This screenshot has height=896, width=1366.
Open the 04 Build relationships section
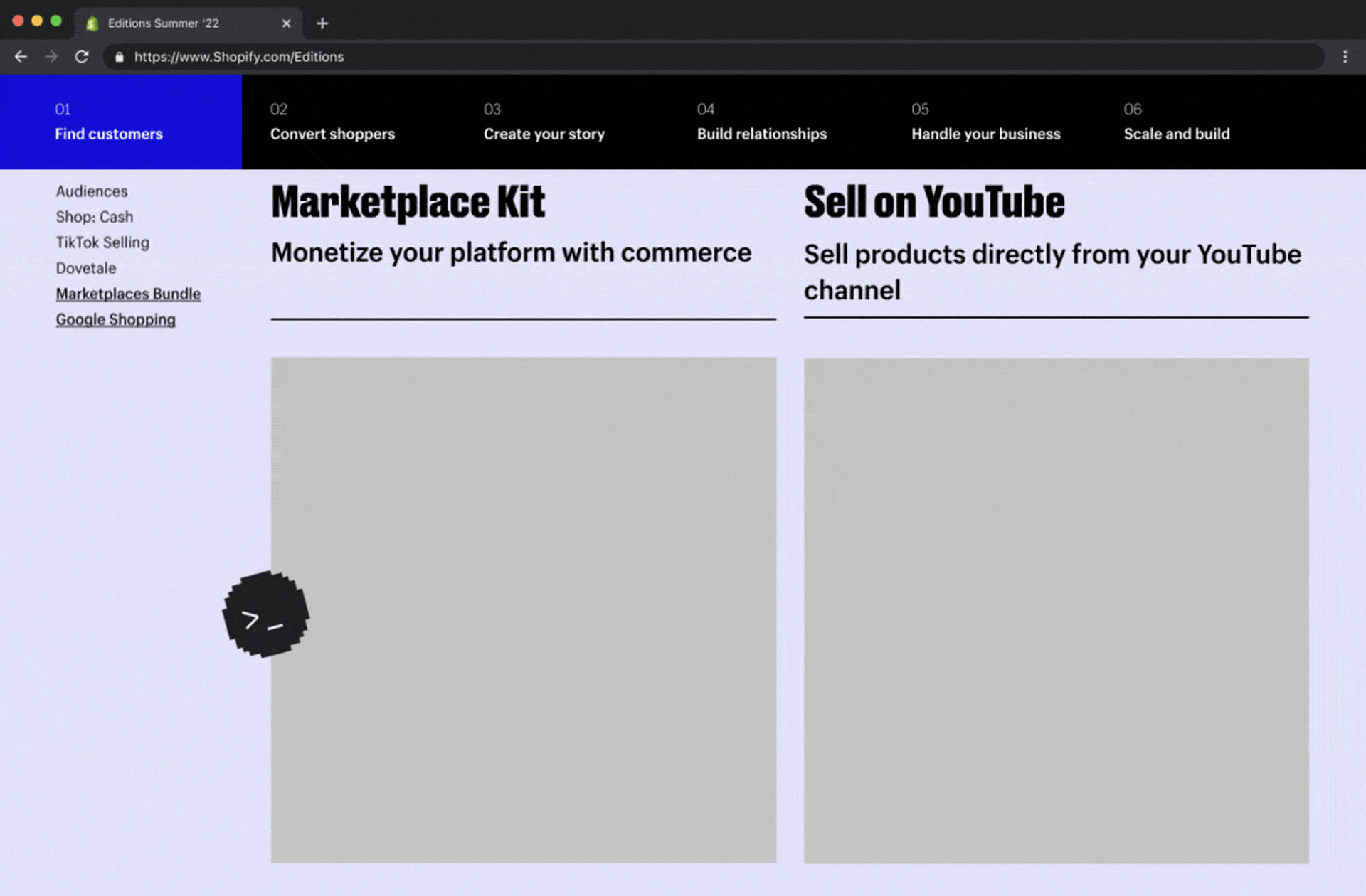[x=762, y=122]
